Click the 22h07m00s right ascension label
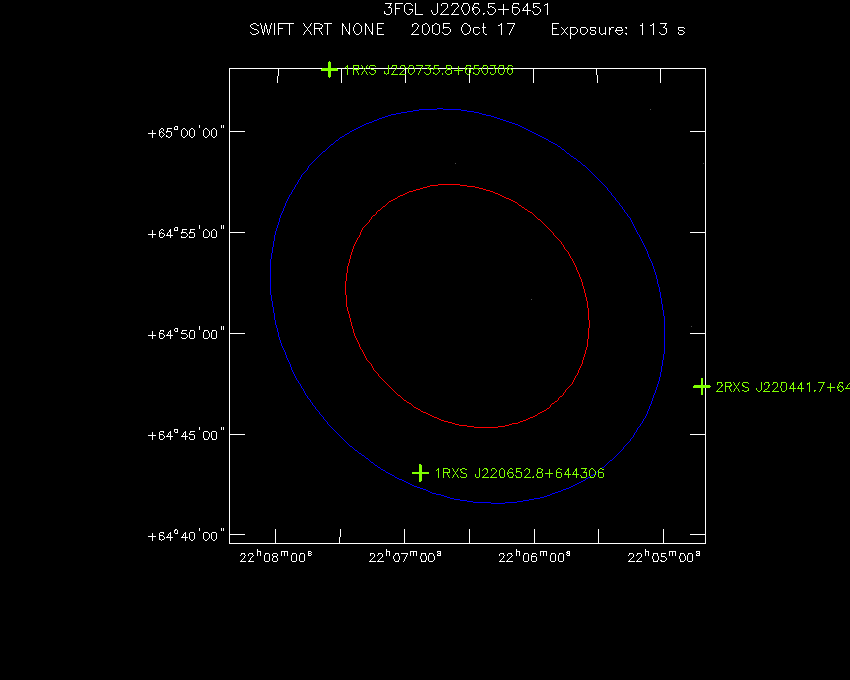This screenshot has width=850, height=680. tap(405, 557)
